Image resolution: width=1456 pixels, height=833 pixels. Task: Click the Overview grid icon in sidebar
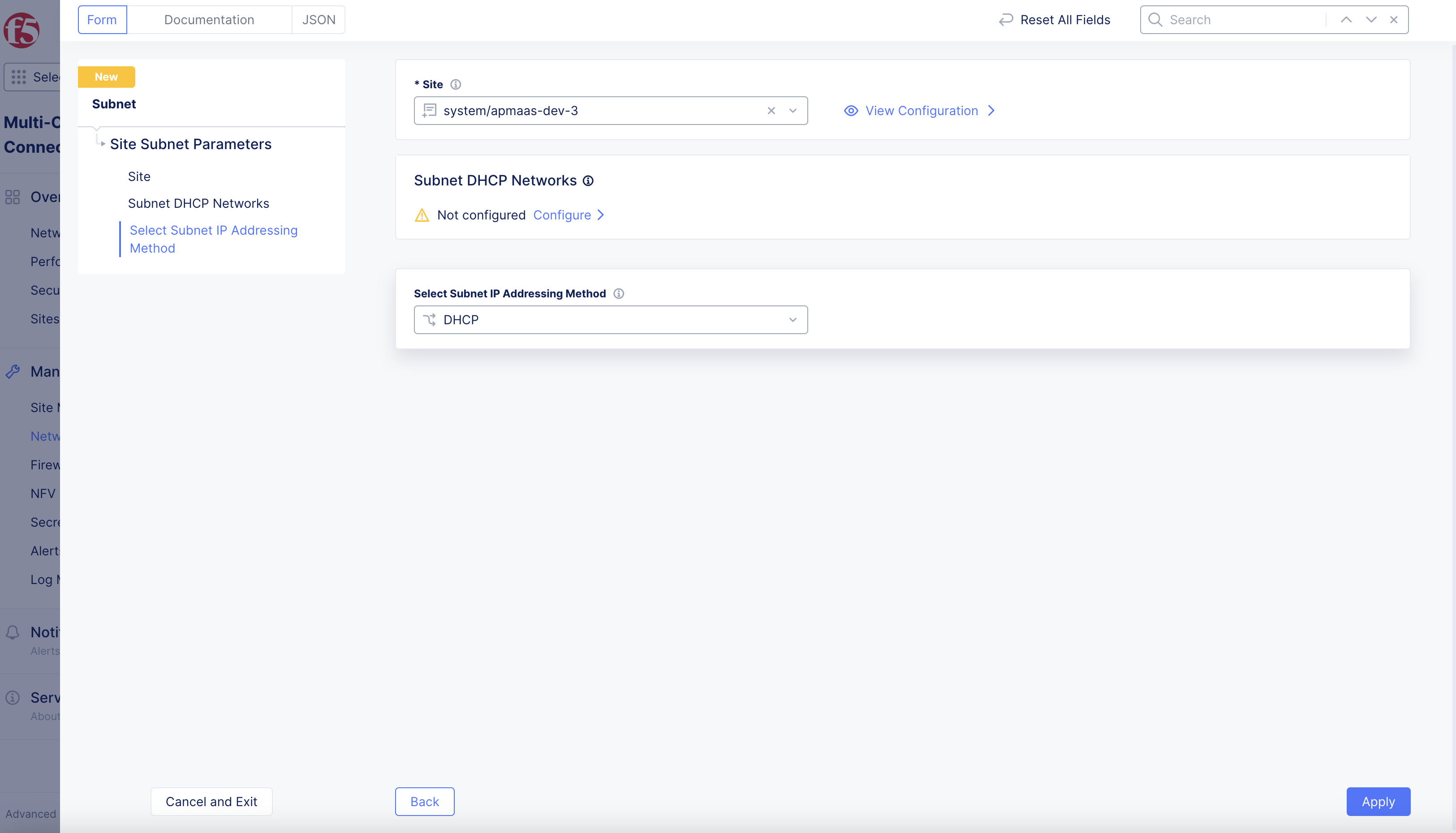(13, 197)
